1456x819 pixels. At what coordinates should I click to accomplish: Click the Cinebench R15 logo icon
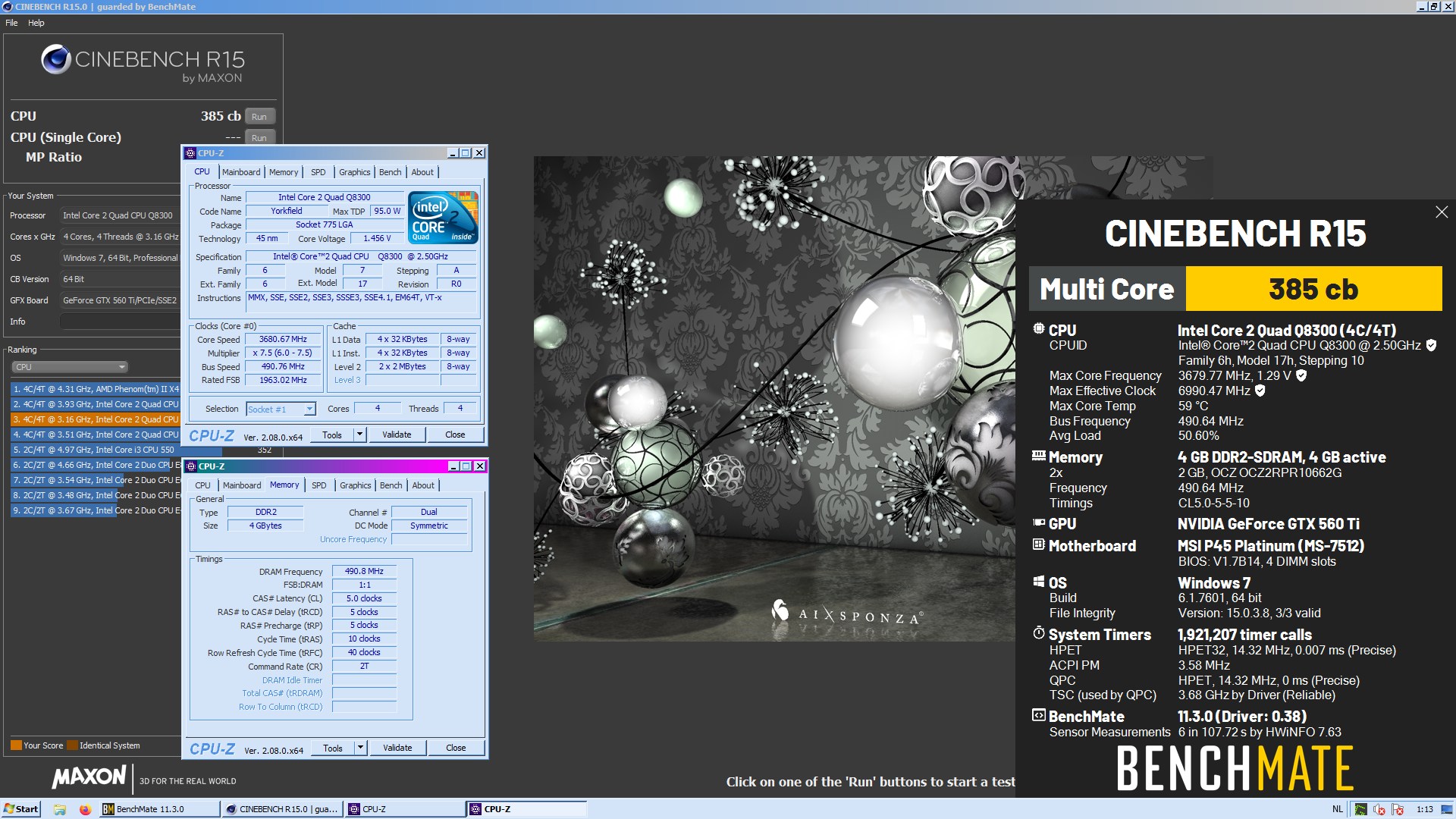[56, 59]
